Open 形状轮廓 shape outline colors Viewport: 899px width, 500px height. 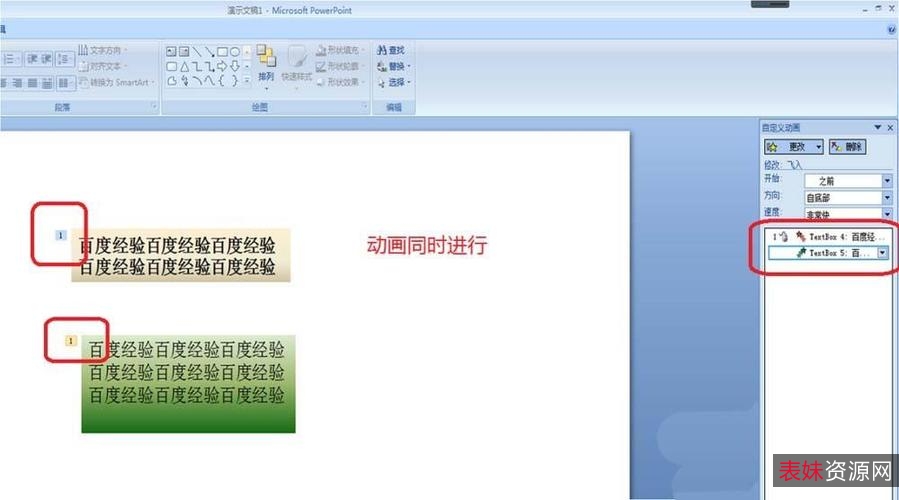pos(341,66)
